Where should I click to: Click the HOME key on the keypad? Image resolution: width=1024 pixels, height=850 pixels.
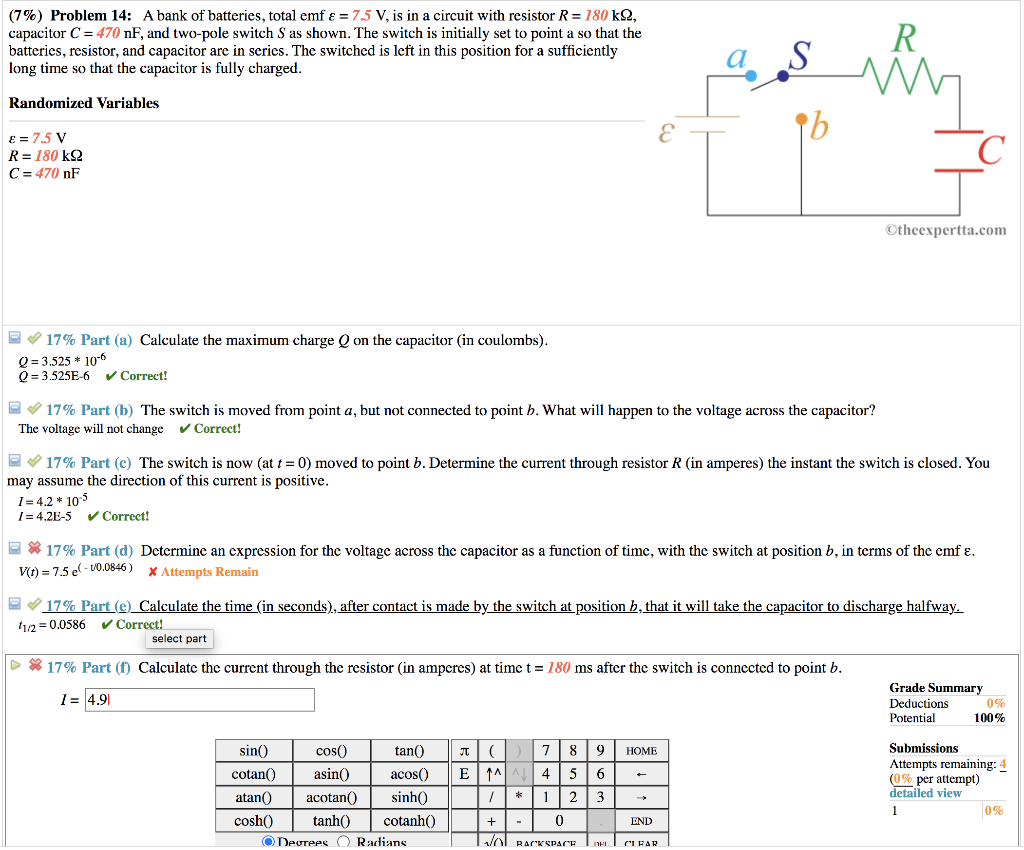click(x=641, y=750)
